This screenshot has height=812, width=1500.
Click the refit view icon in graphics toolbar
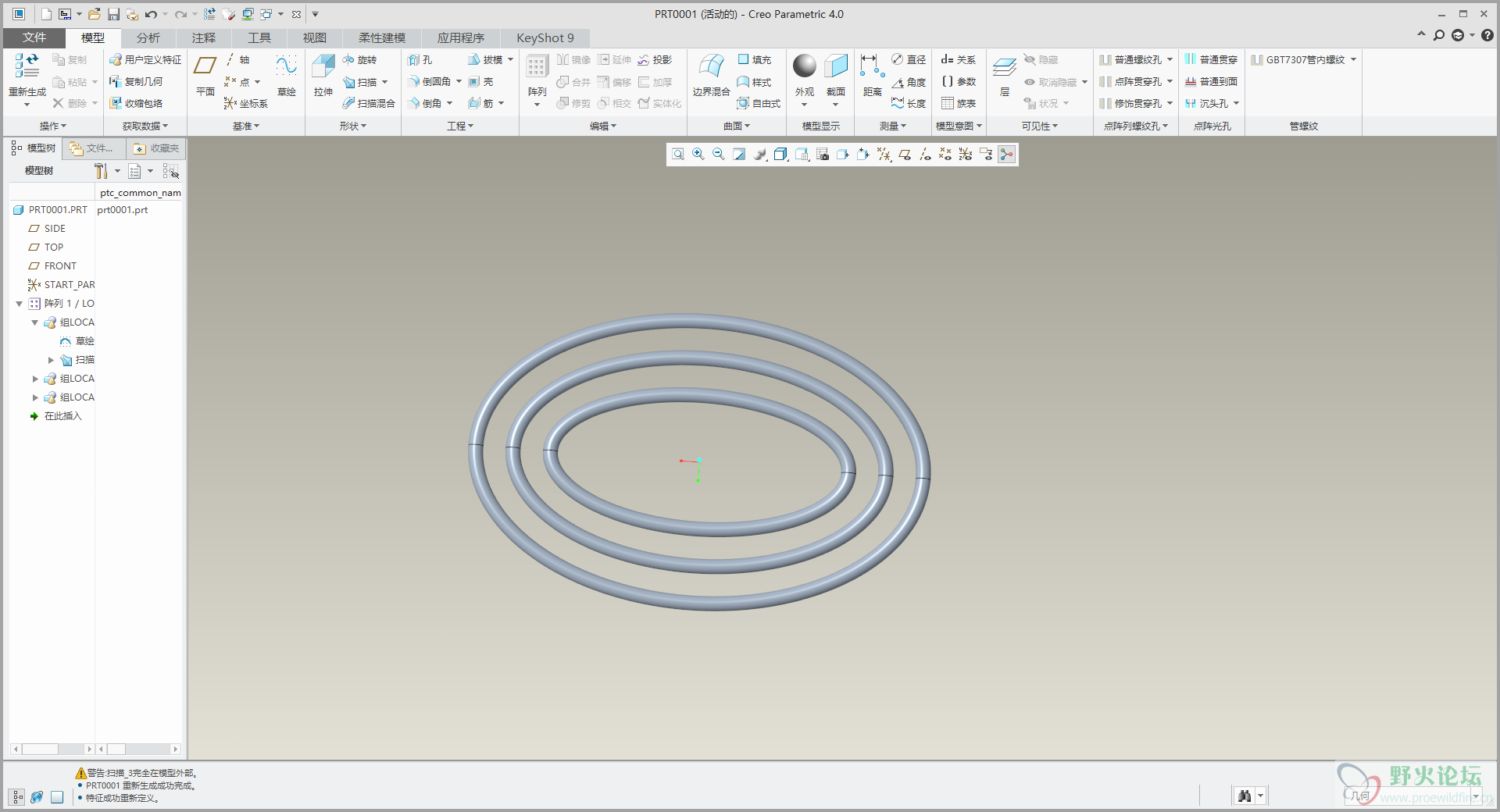click(x=678, y=155)
